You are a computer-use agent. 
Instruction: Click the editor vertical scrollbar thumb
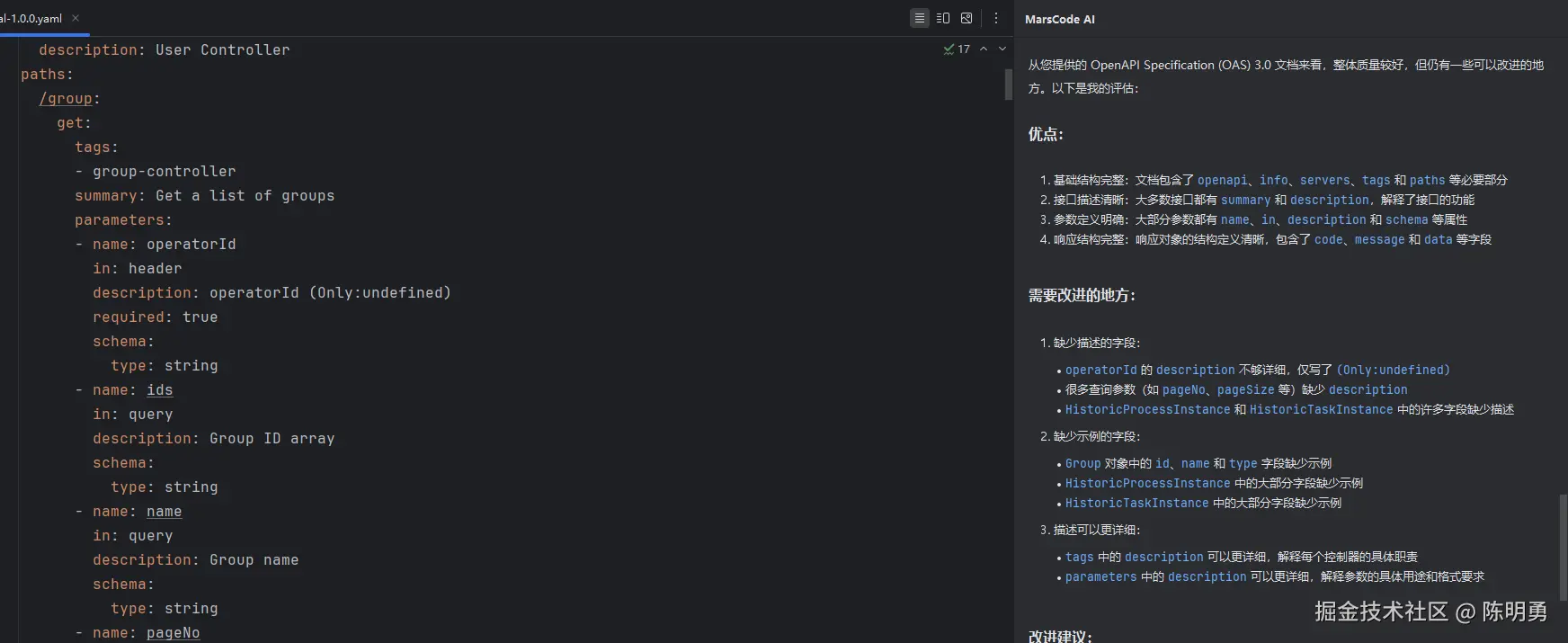click(1008, 85)
